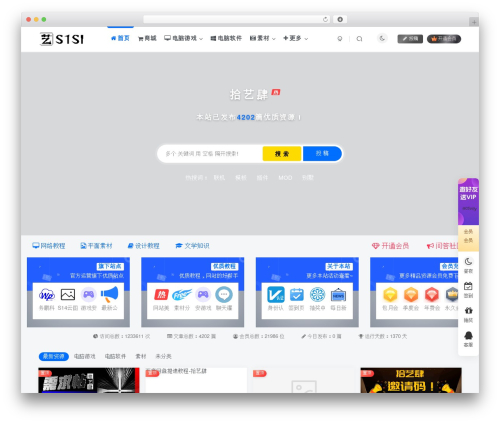Screen dimensions: 500x423
Task: Select the 未分类 resource tab
Action: [x=163, y=356]
